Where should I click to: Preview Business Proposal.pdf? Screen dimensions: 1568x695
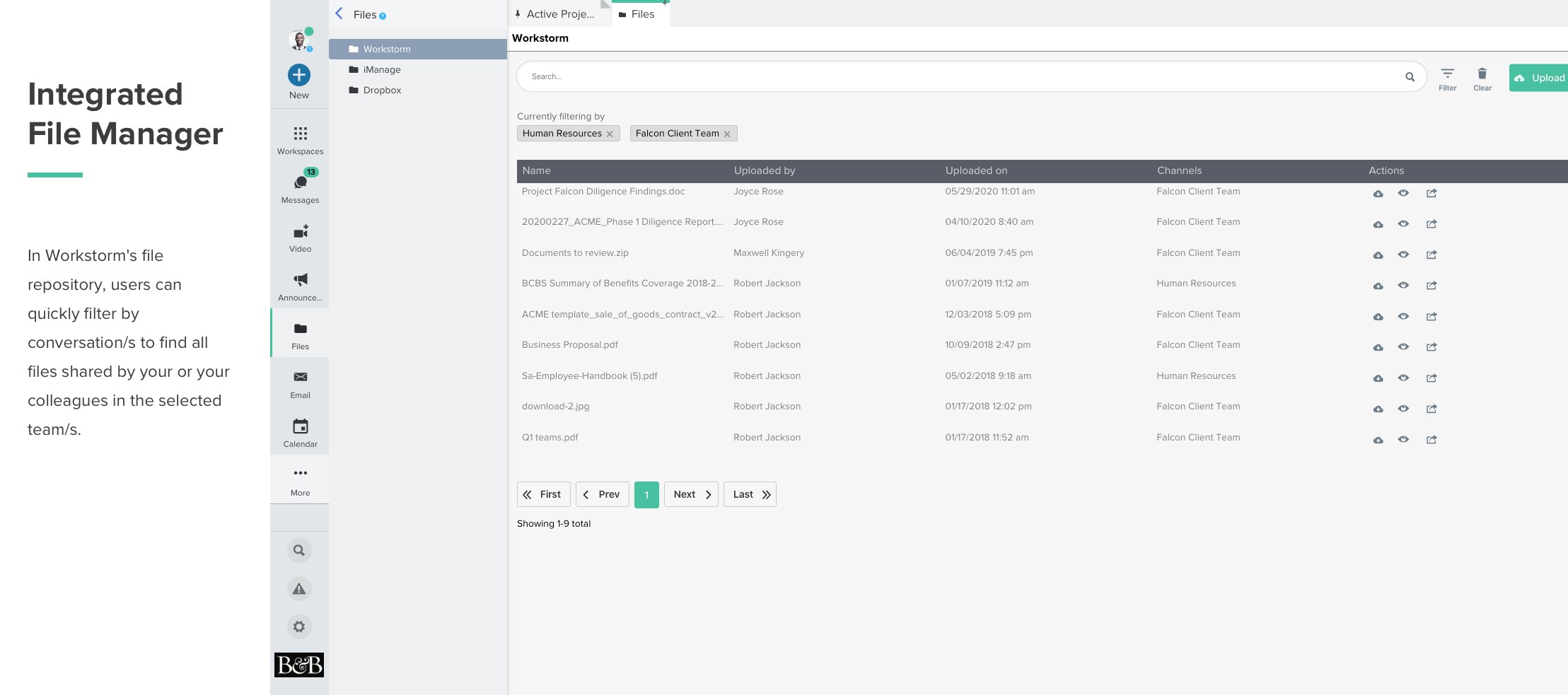coord(1403,346)
